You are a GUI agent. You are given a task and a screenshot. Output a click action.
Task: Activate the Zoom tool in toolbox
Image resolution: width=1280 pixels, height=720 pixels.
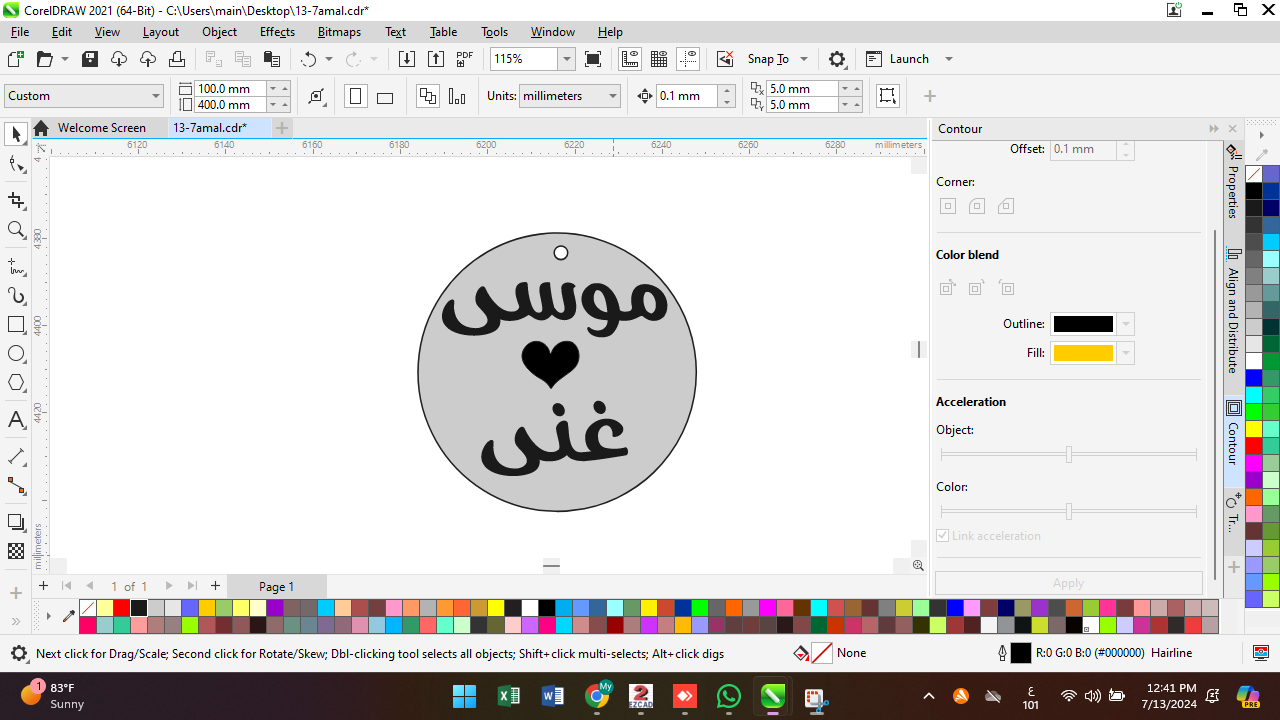pos(16,230)
